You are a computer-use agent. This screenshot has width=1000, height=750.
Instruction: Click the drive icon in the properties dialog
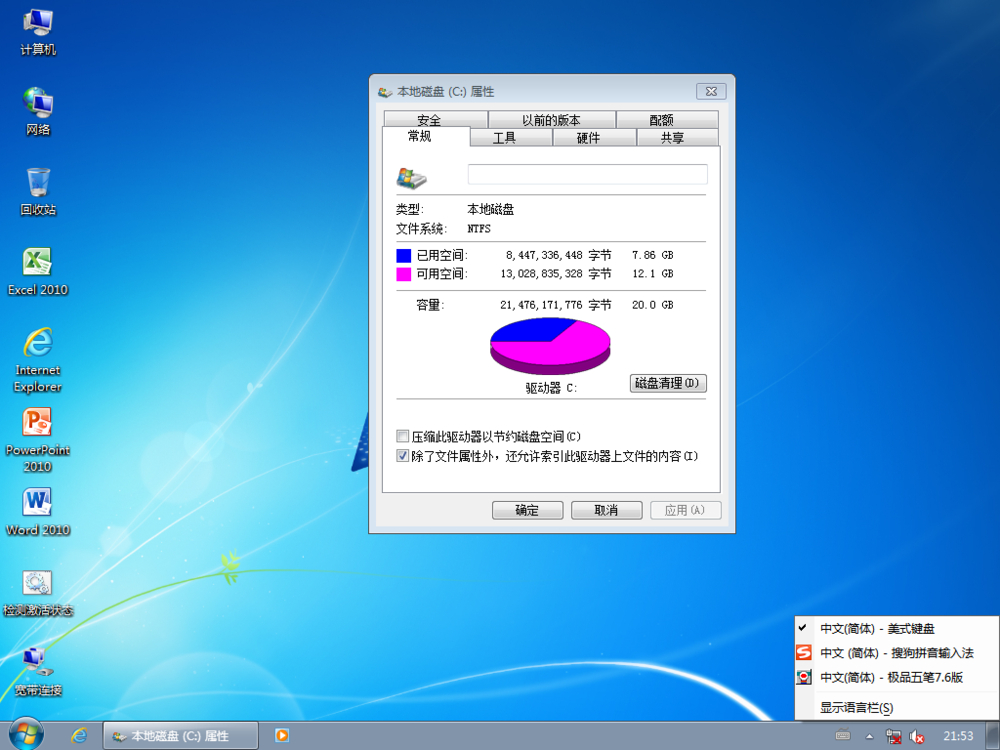[411, 178]
